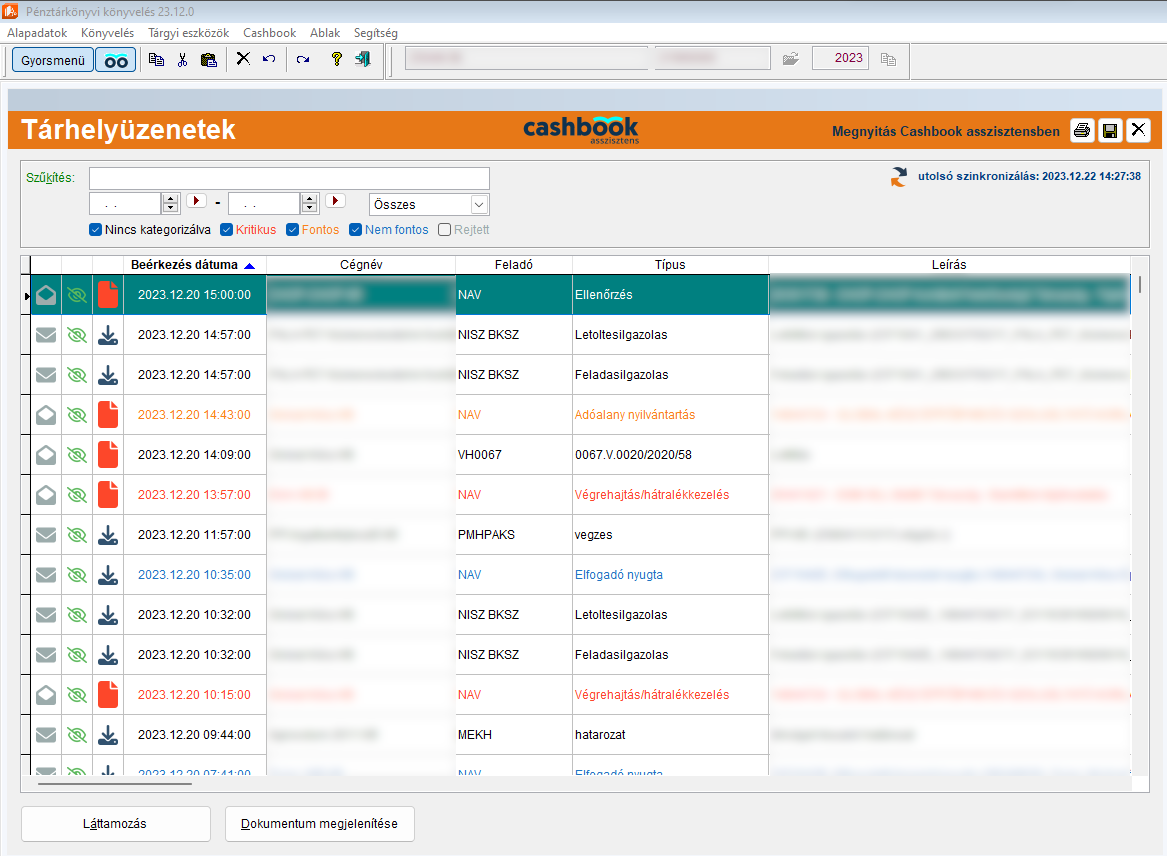Click the exit door icon in toolbar
The image size is (1167, 856).
coord(363,60)
